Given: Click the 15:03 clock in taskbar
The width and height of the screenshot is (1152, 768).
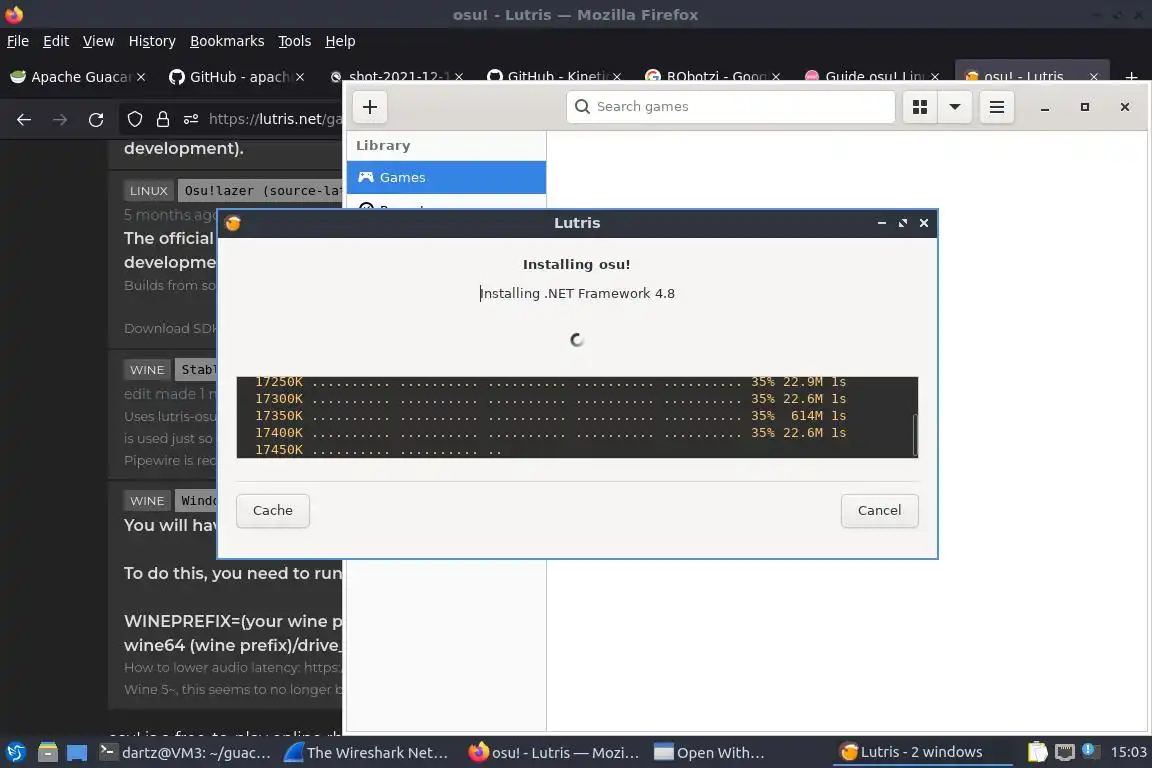Looking at the screenshot, I should [1128, 752].
